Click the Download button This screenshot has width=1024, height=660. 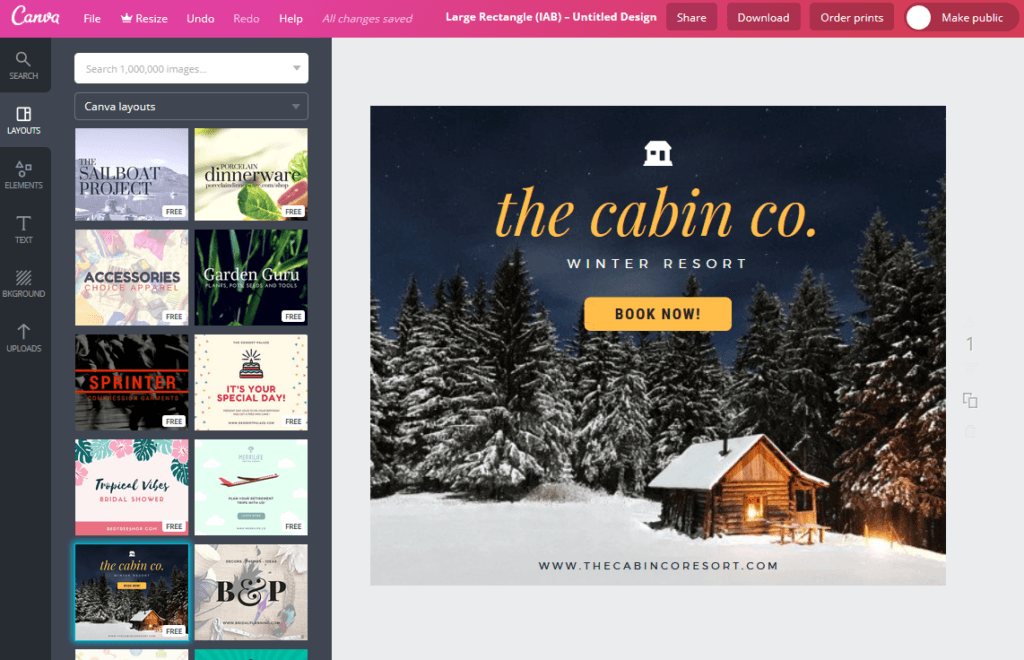[763, 18]
